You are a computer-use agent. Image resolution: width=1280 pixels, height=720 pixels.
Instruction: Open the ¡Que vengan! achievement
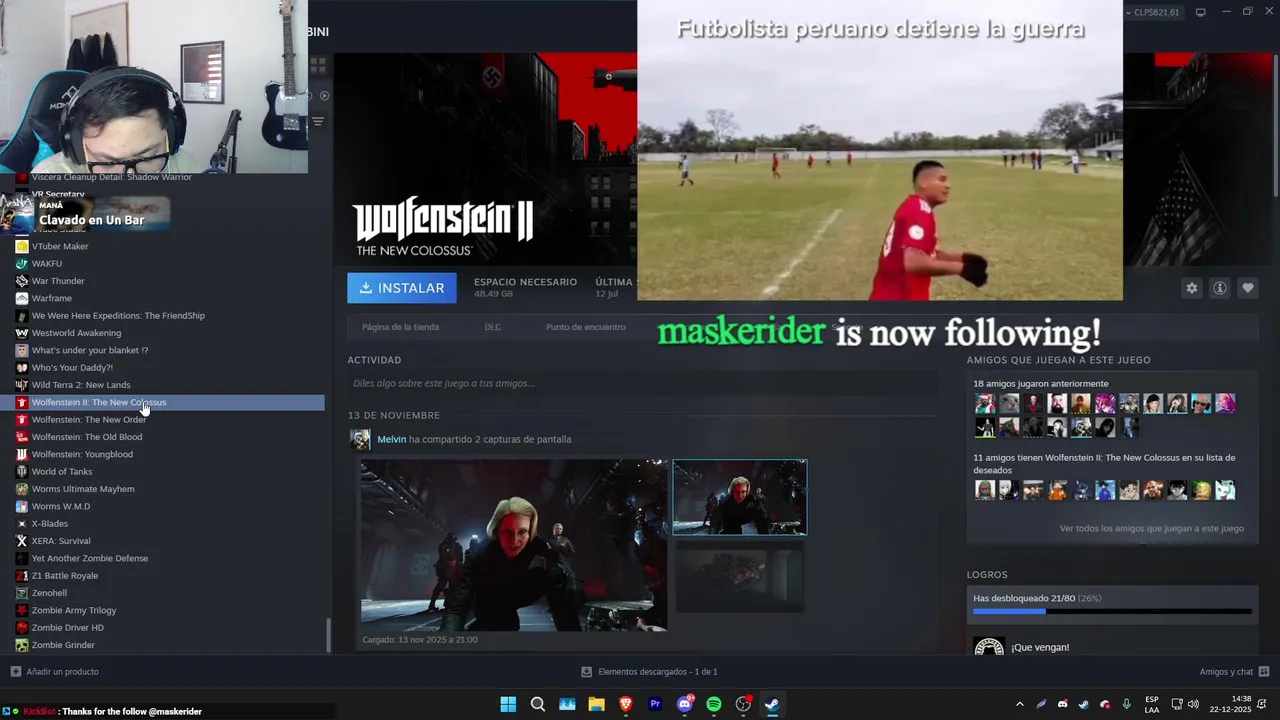1040,647
